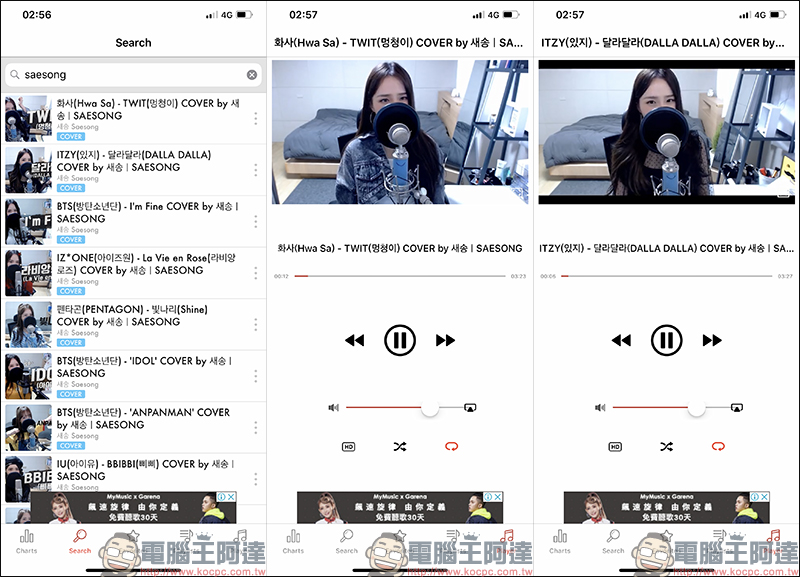
Task: Open Charts tab in DALLA DALLA player screen
Action: click(560, 542)
